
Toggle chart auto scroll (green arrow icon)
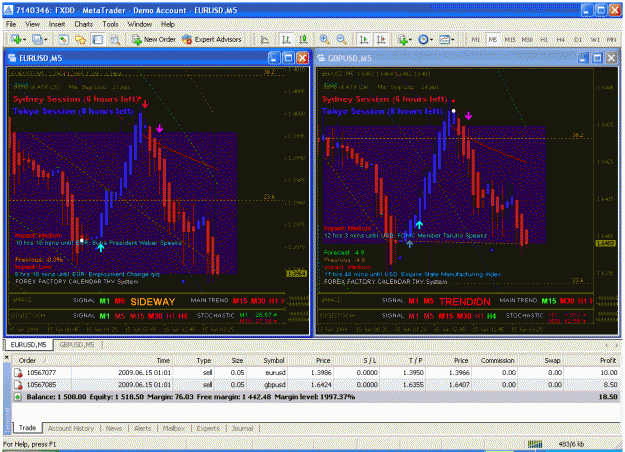pos(364,39)
